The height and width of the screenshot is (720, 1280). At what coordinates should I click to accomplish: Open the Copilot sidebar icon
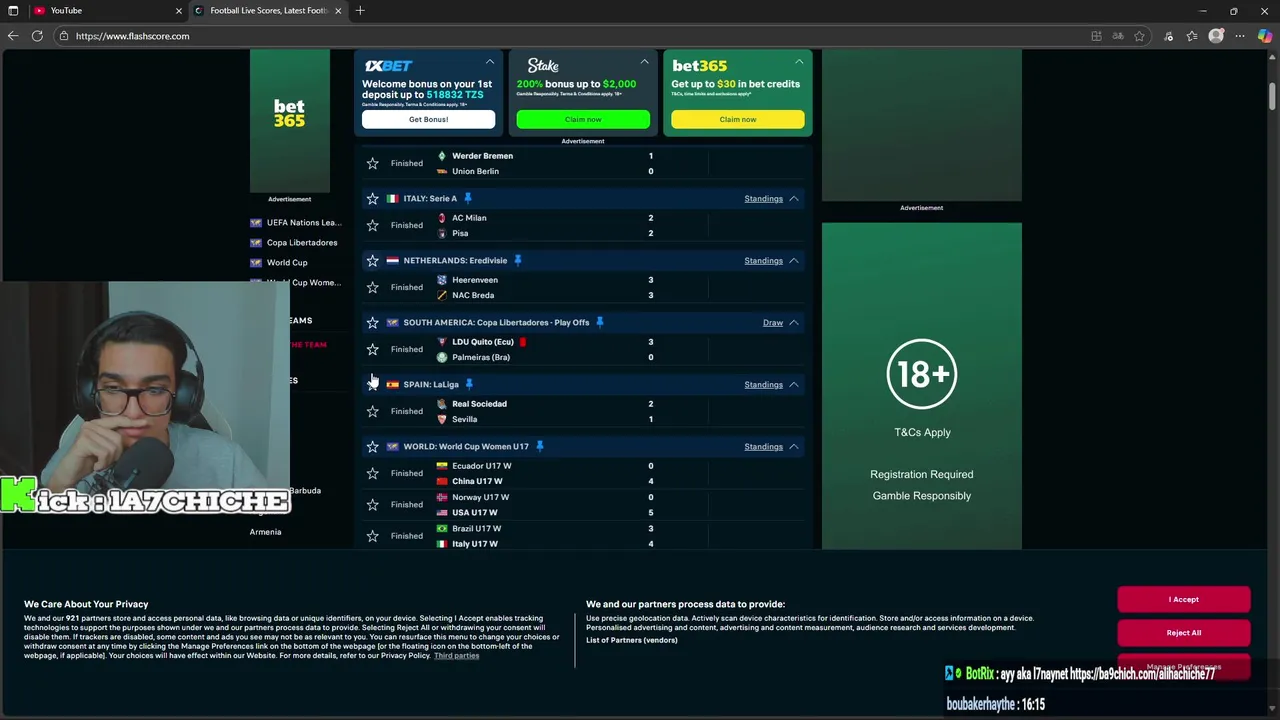pos(1265,36)
